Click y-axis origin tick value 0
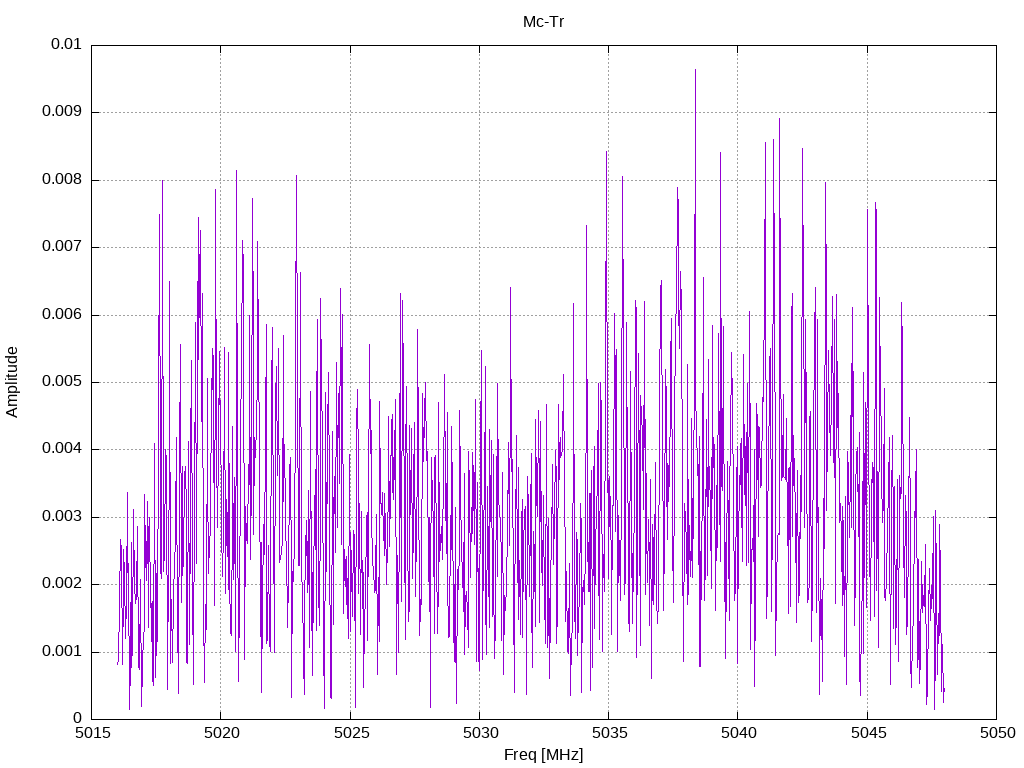The width and height of the screenshot is (1024, 768). coord(78,719)
